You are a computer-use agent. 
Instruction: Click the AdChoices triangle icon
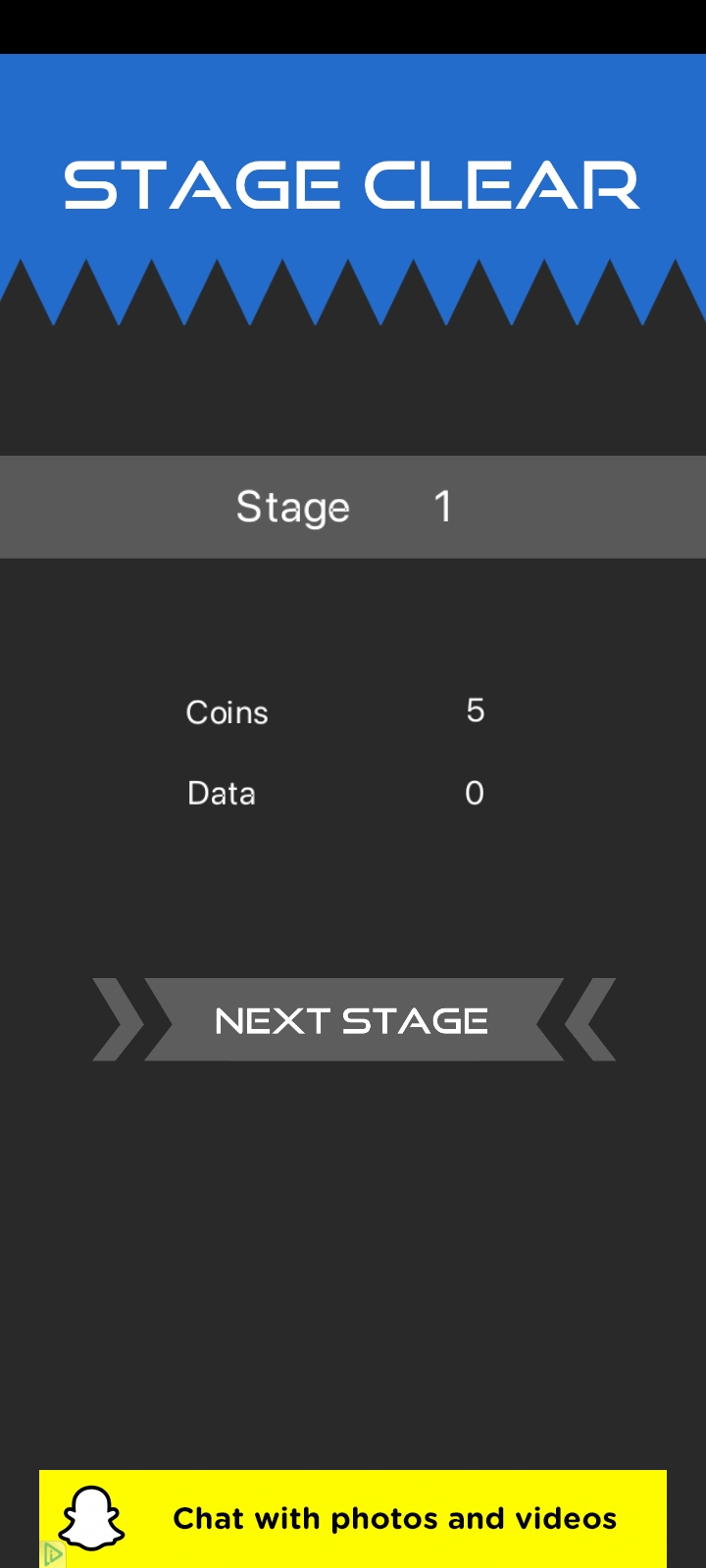tap(52, 1554)
